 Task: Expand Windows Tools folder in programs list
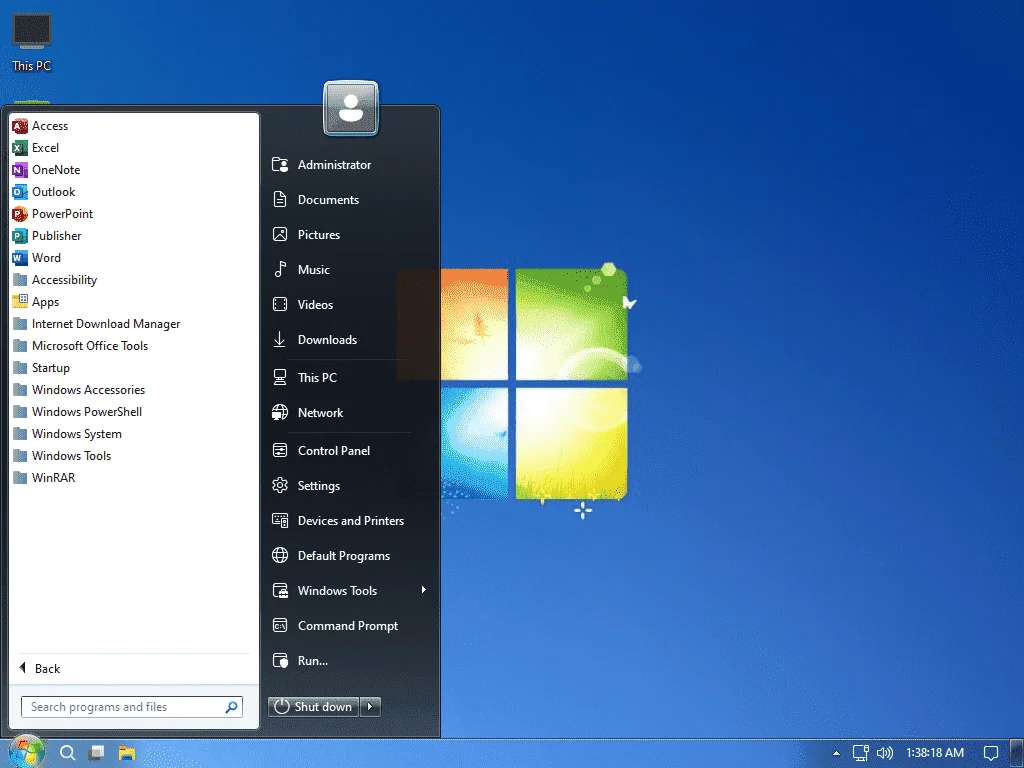point(134,456)
